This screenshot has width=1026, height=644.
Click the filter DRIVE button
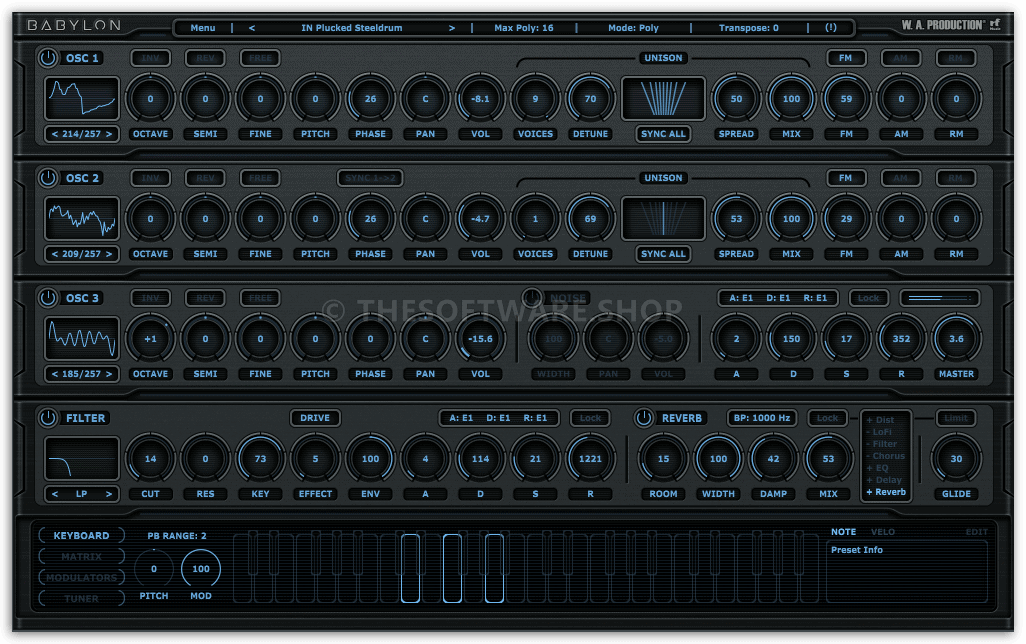315,418
